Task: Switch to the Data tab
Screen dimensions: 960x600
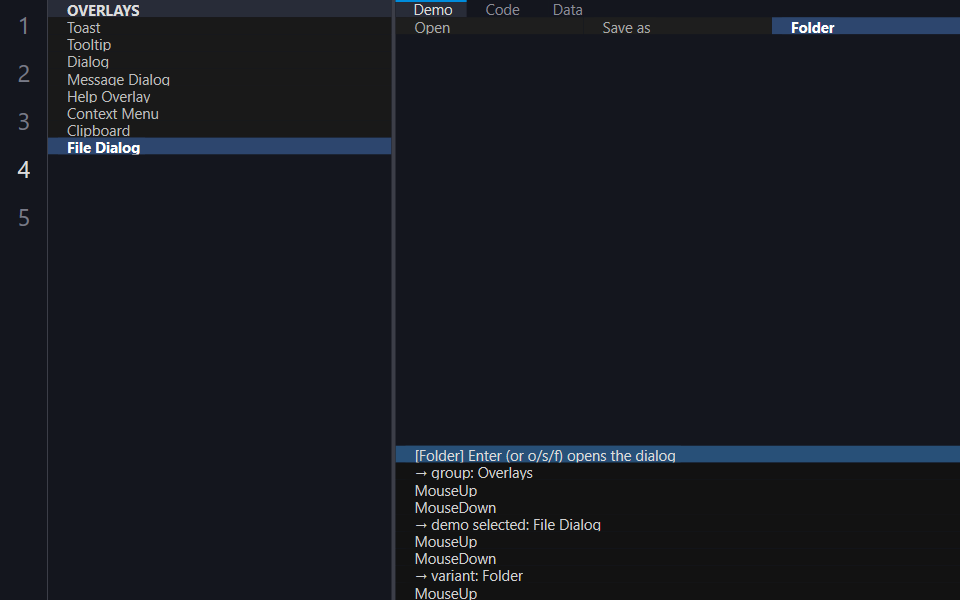Action: tap(568, 9)
